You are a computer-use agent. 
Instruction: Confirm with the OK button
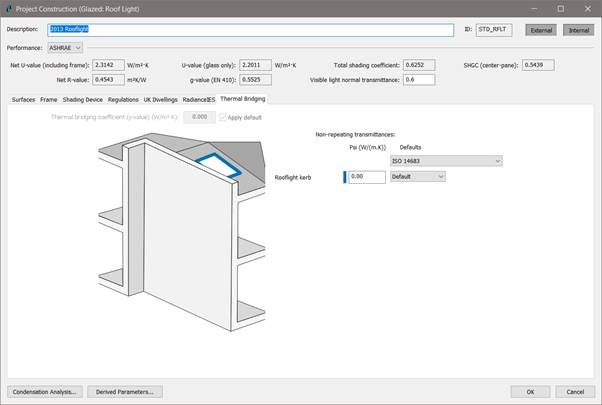coord(530,391)
